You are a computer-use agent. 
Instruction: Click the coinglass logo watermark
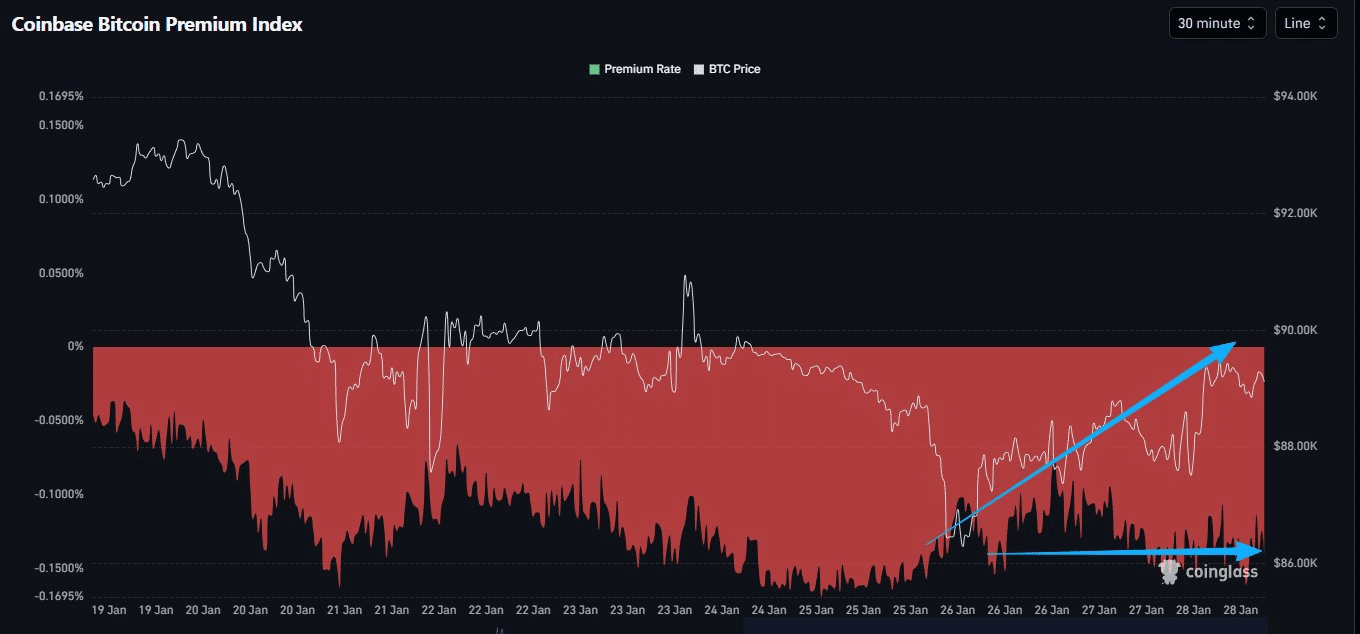(x=1210, y=572)
